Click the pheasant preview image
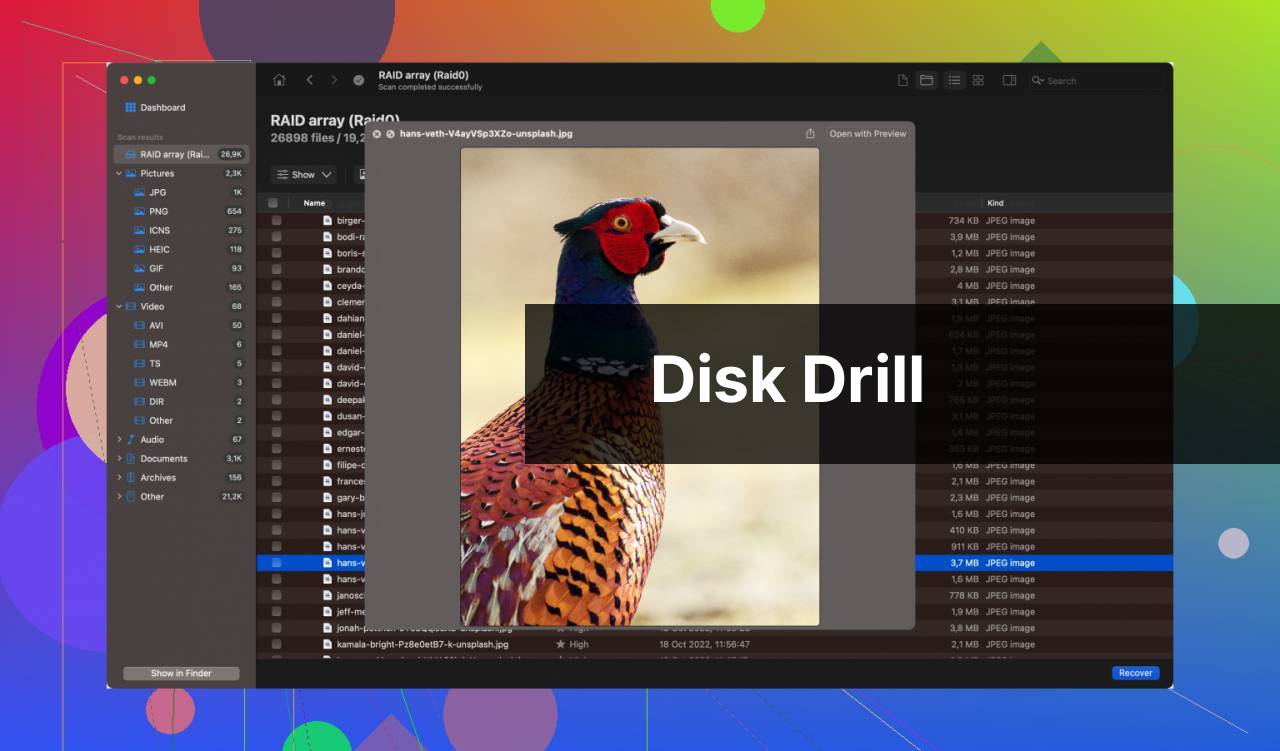 coord(640,387)
